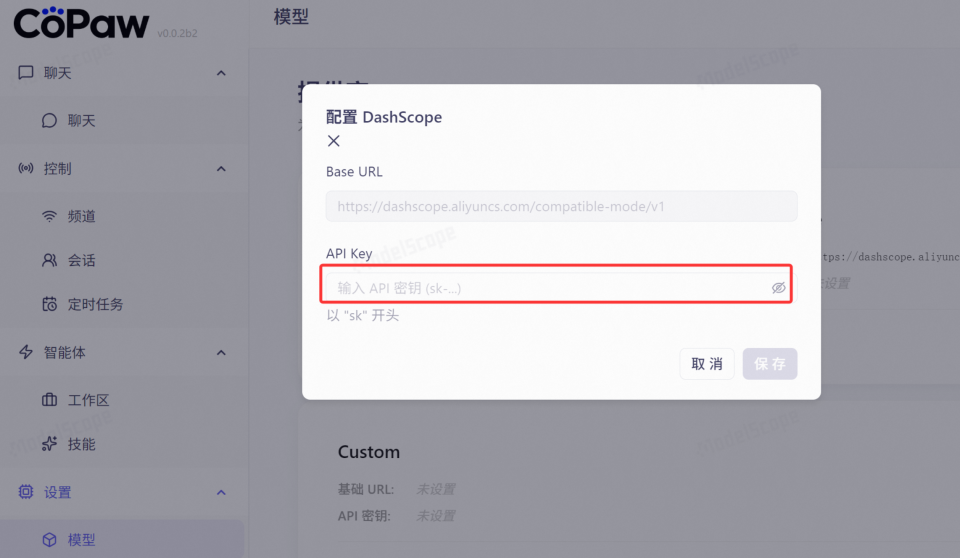Click the 基础 URL label in Custom card
This screenshot has height=558, width=960.
tap(366, 489)
